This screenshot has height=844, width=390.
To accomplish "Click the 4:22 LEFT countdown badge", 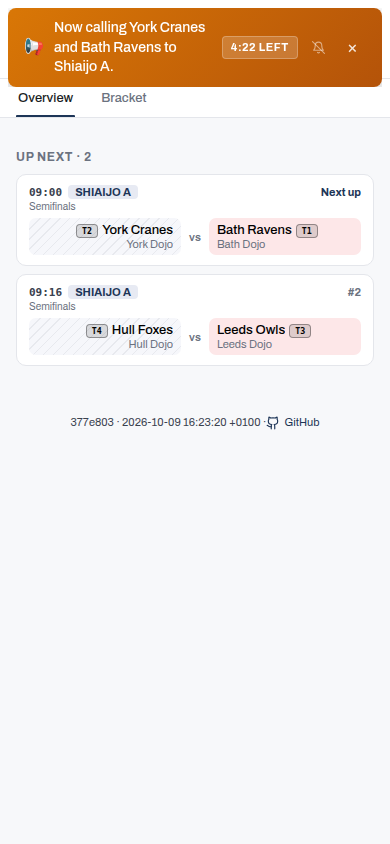I will [x=260, y=47].
